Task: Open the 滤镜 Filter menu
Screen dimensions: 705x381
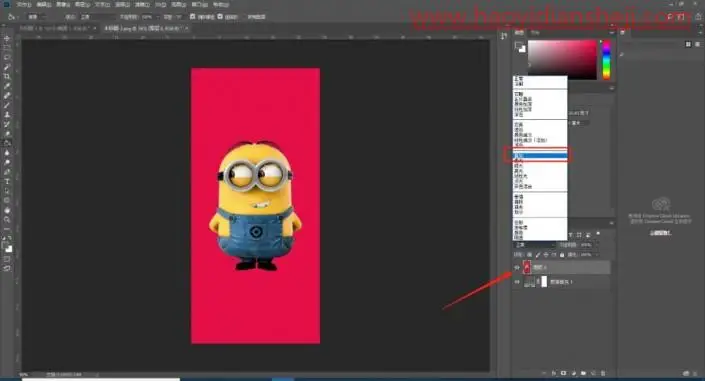Action: tap(142, 4)
